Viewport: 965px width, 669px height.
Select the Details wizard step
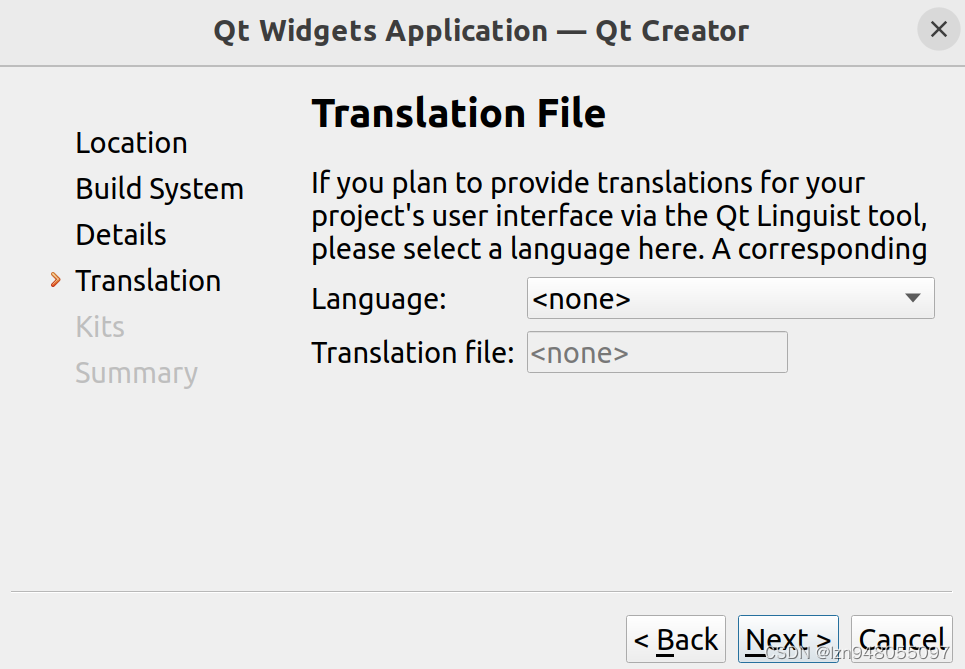121,234
